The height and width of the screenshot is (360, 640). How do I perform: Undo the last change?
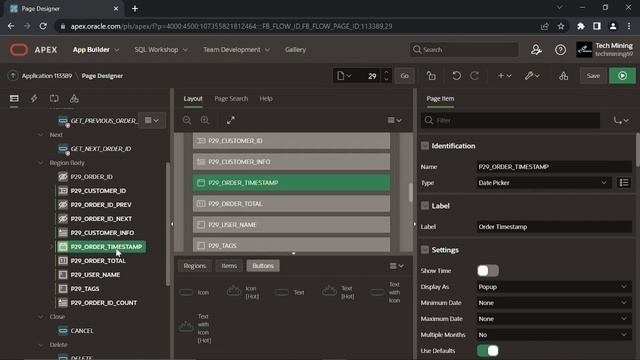point(456,76)
